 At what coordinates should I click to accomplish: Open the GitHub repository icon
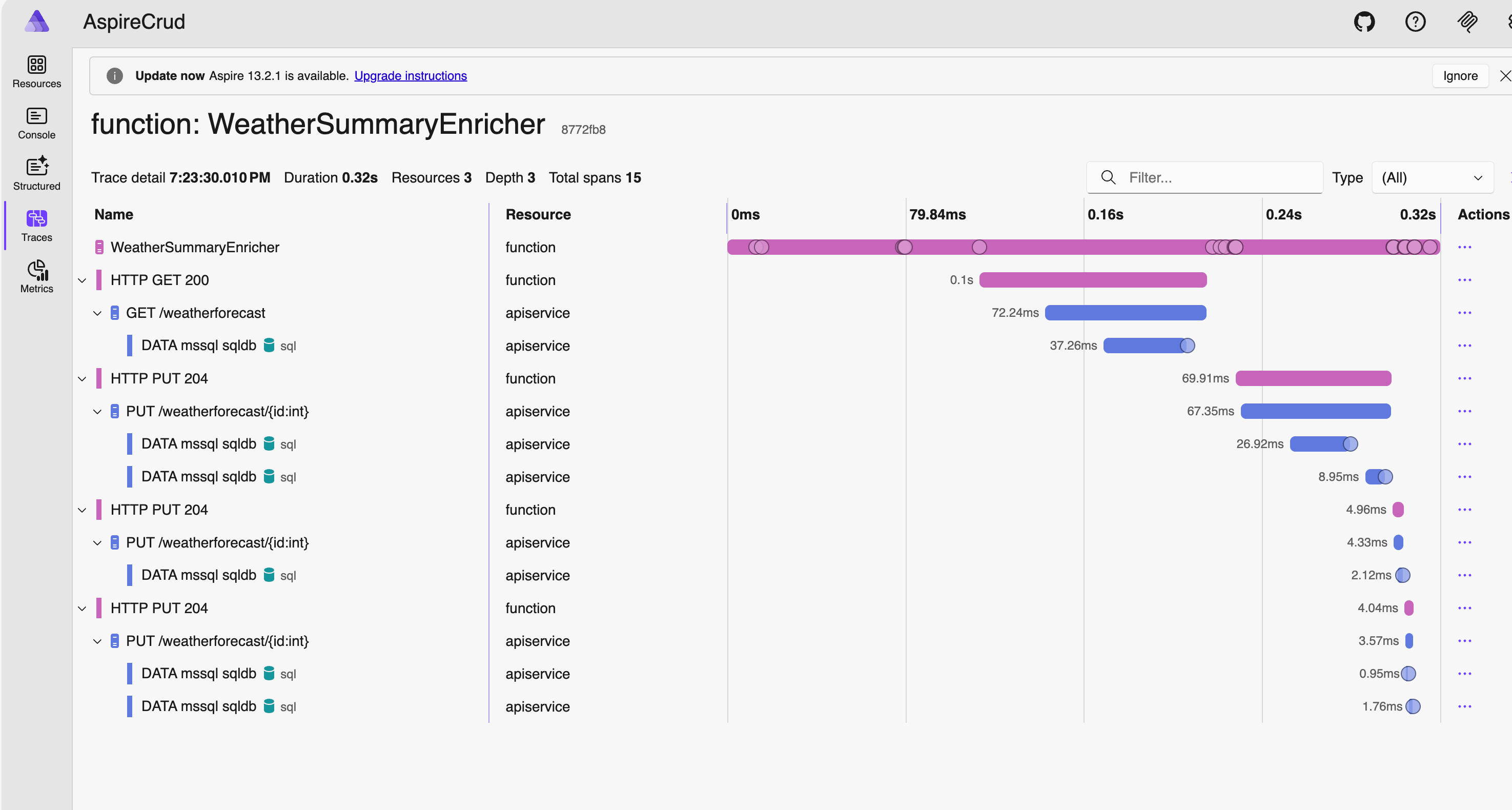tap(1364, 23)
